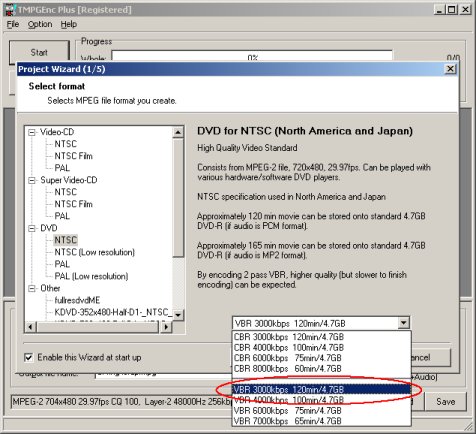
Task: Click the TMPGEnc app icon in title bar
Action: coord(10,9)
